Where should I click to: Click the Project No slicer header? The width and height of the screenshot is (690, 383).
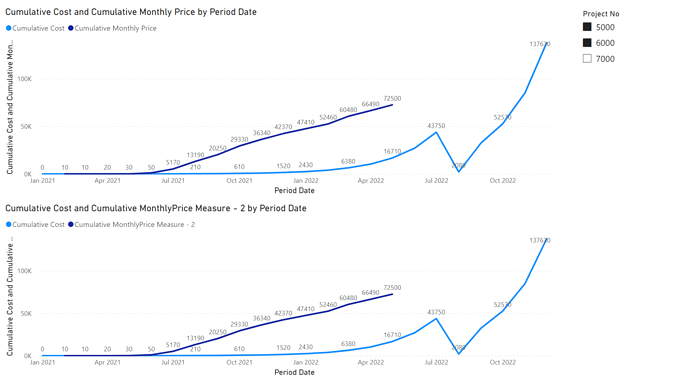click(601, 14)
